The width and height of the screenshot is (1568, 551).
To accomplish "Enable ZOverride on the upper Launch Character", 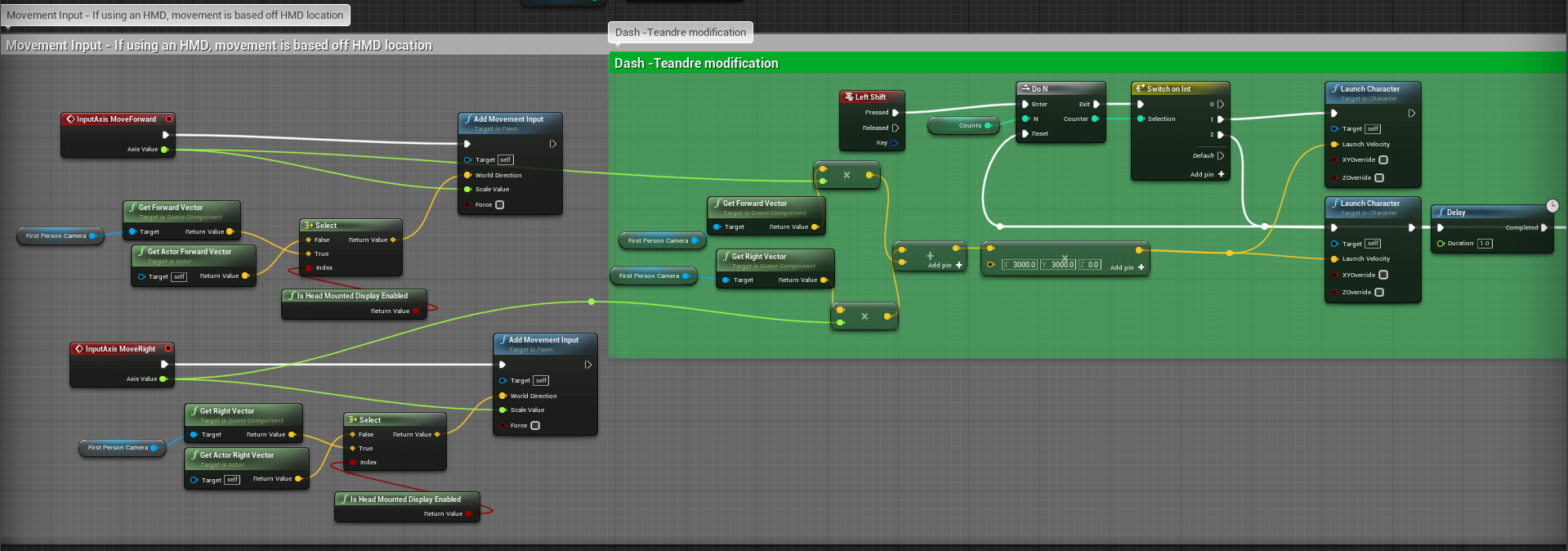I will (x=1379, y=177).
